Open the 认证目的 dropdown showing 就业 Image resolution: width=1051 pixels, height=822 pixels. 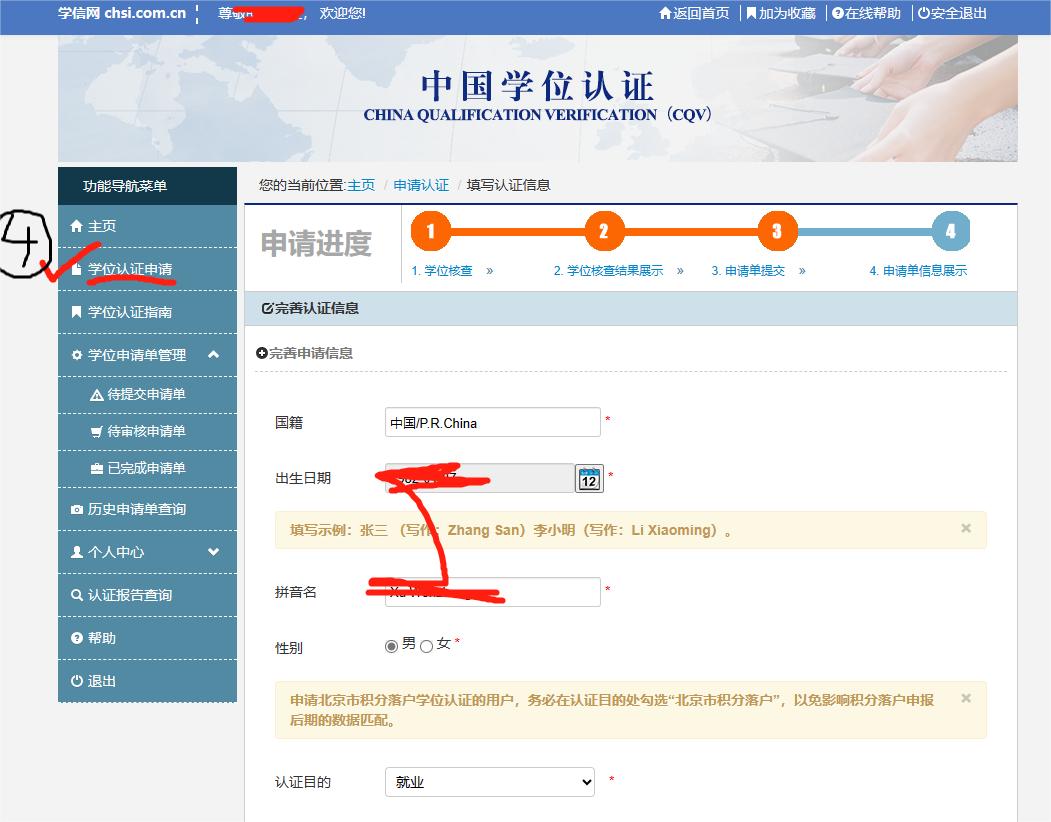tap(490, 782)
